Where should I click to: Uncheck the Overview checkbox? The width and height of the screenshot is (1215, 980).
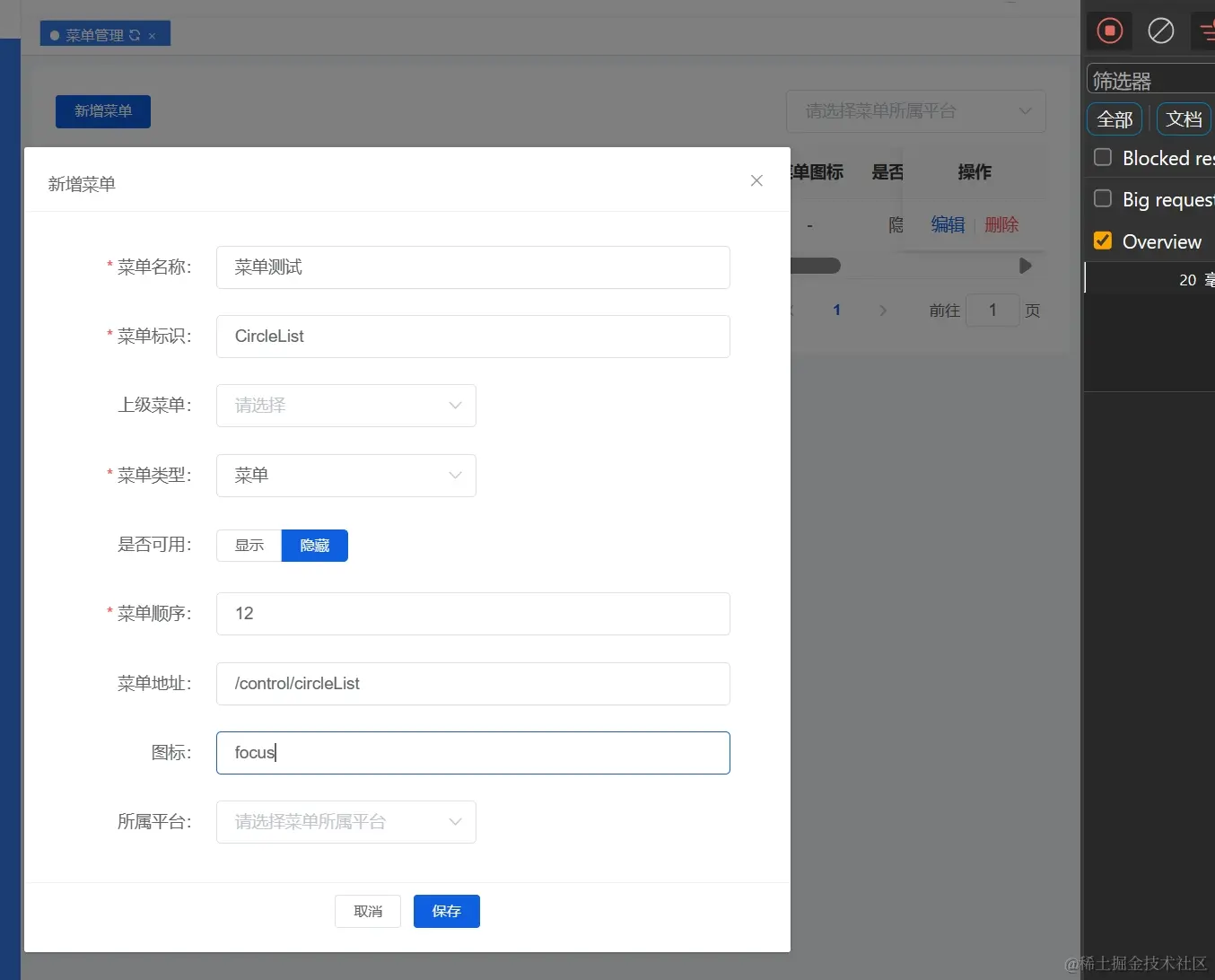tap(1103, 241)
